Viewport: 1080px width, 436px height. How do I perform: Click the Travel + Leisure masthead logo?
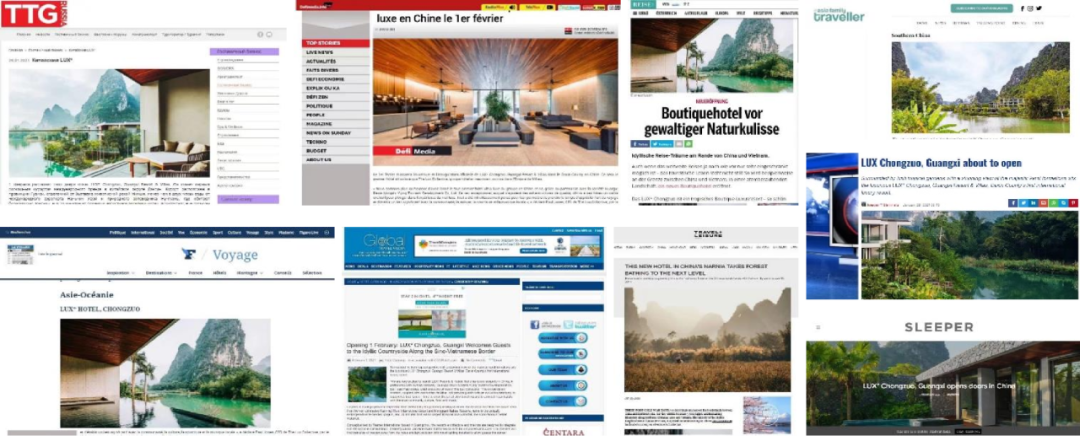(706, 235)
